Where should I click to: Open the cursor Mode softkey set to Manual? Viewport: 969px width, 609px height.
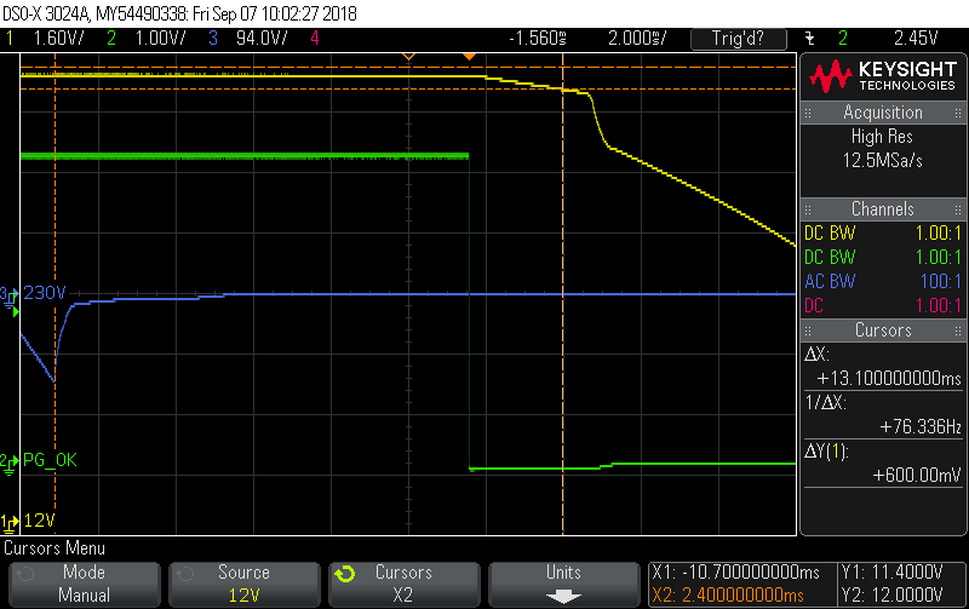click(85, 584)
